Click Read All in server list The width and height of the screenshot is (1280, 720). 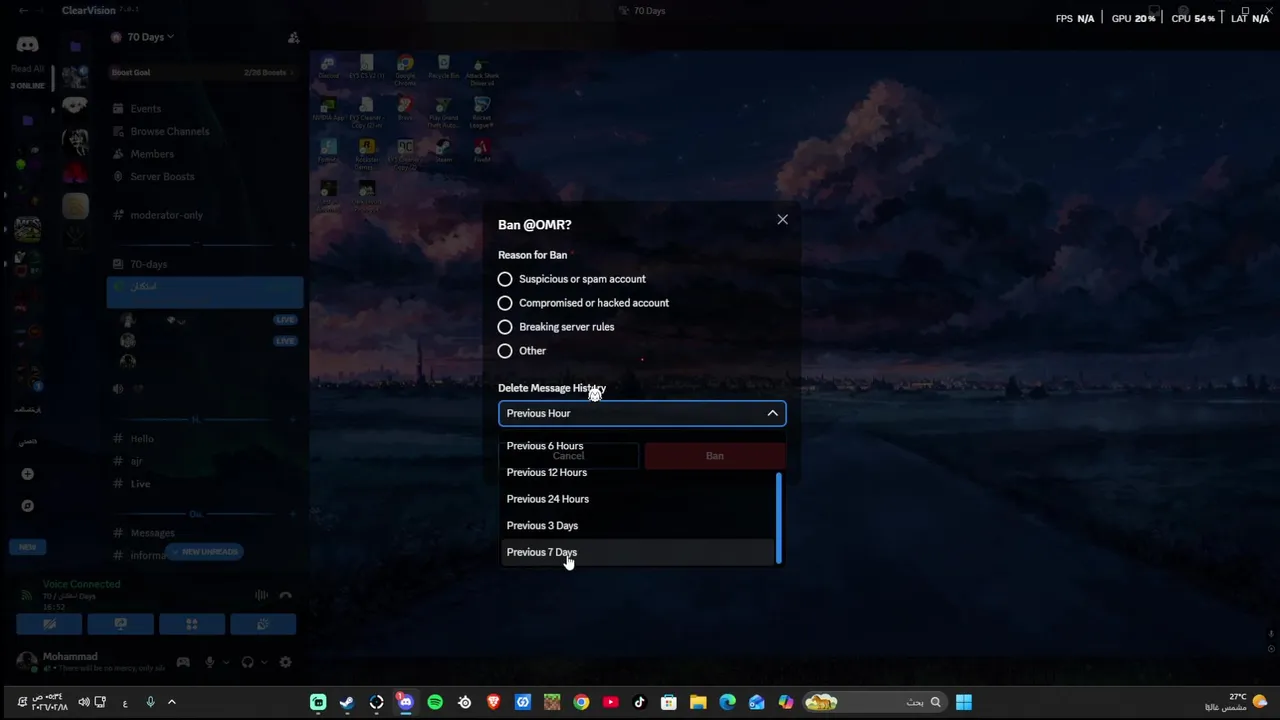pos(27,69)
